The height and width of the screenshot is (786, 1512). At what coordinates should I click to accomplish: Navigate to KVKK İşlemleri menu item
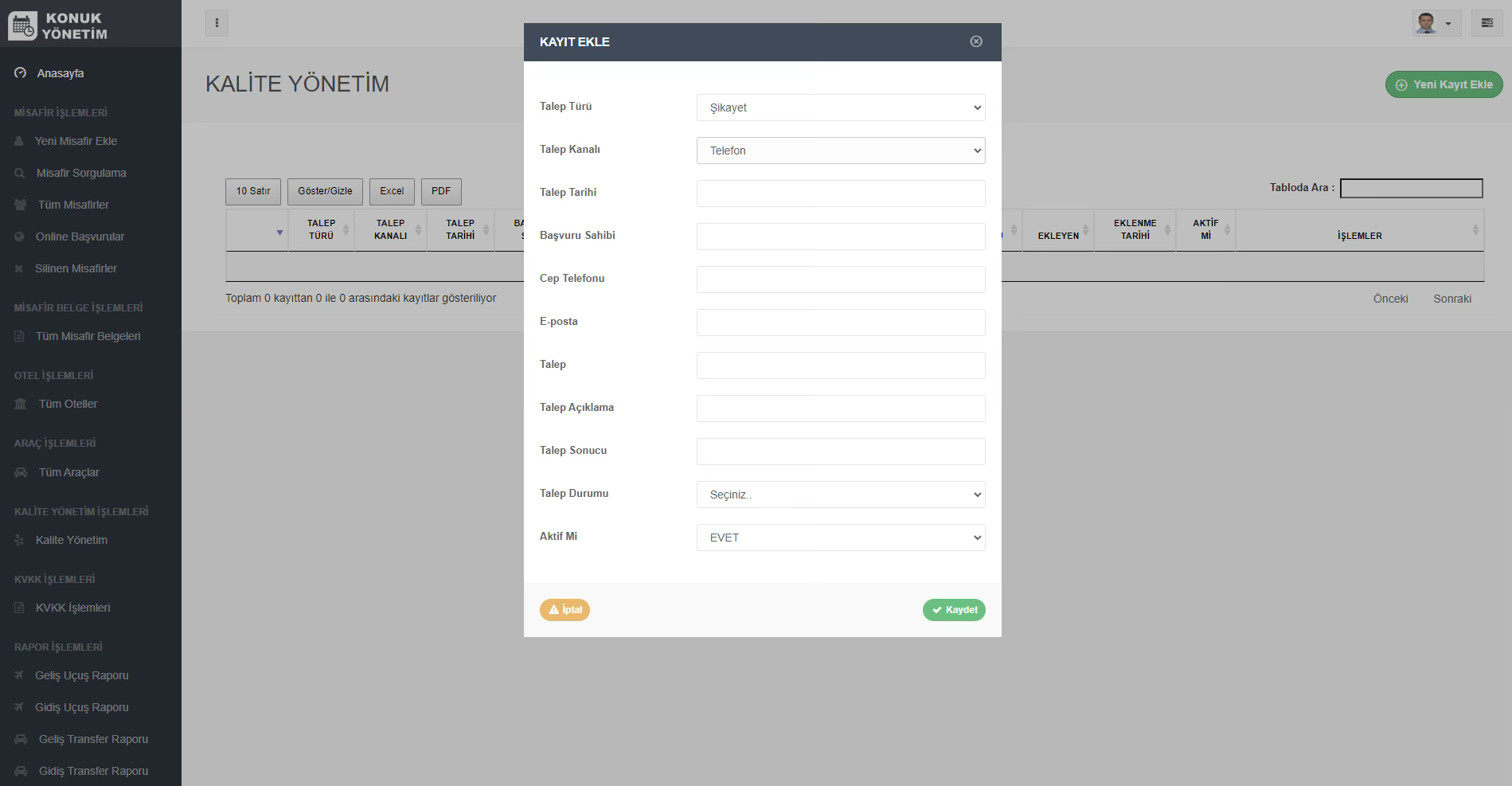point(72,608)
